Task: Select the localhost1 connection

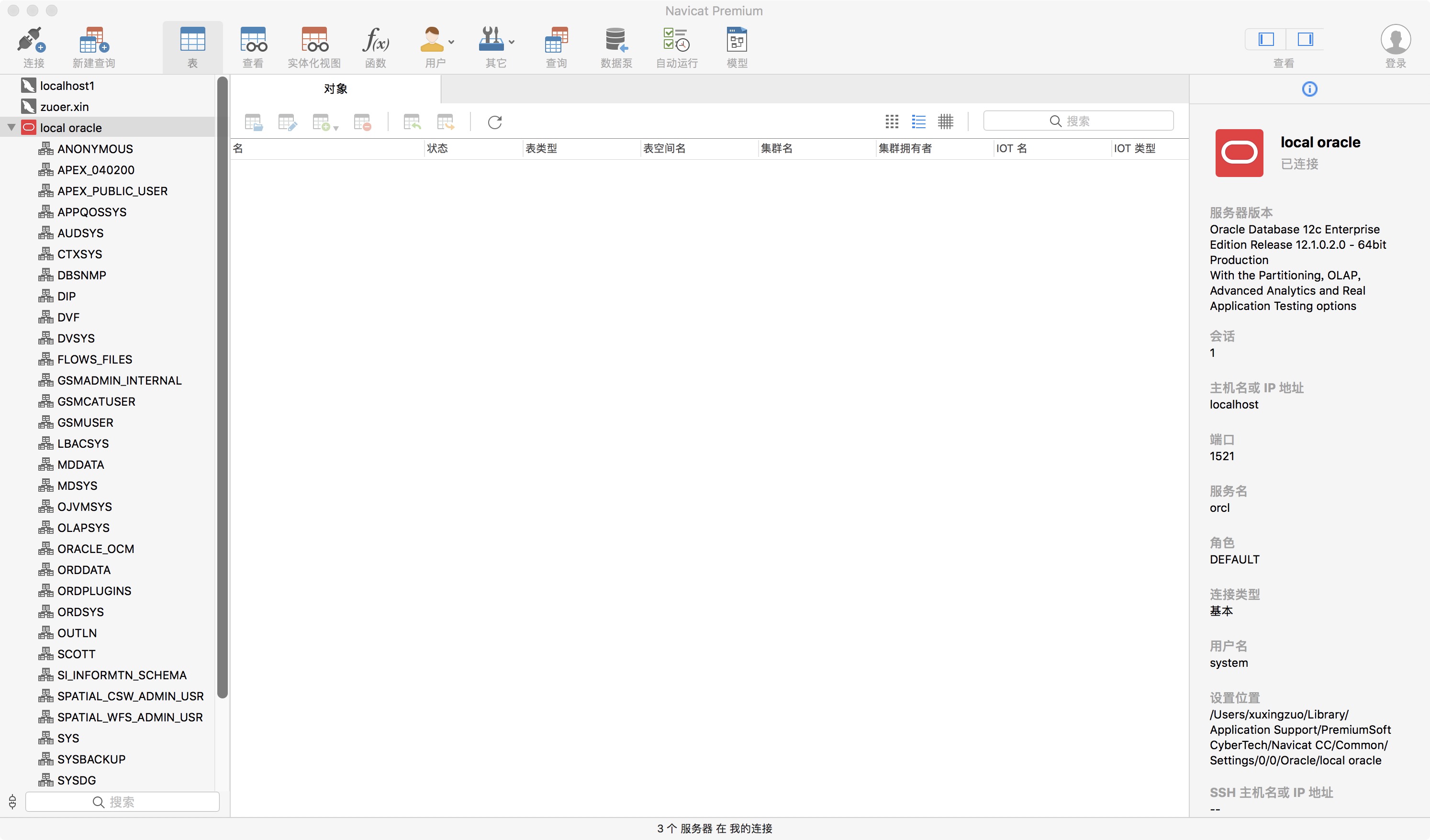Action: [67, 86]
